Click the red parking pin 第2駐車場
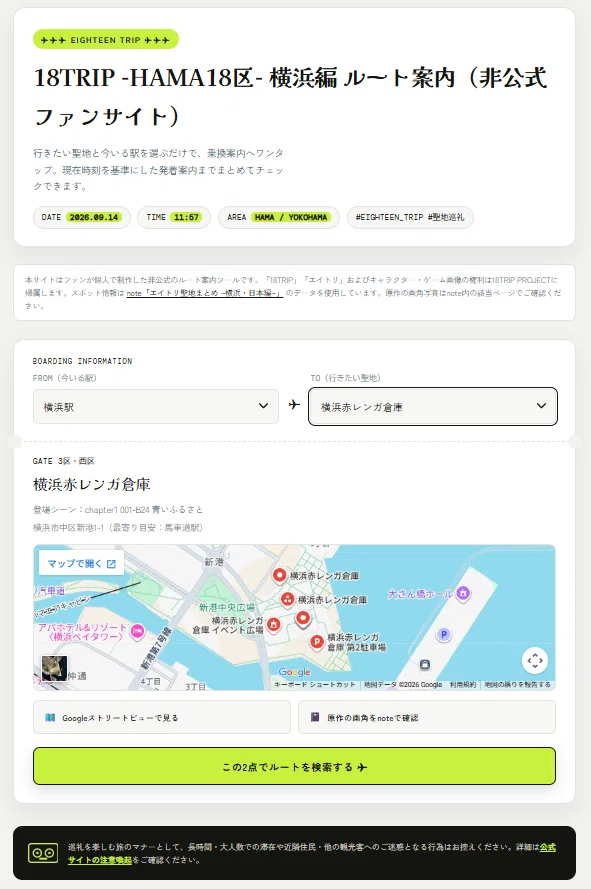591x889 pixels. (316, 642)
